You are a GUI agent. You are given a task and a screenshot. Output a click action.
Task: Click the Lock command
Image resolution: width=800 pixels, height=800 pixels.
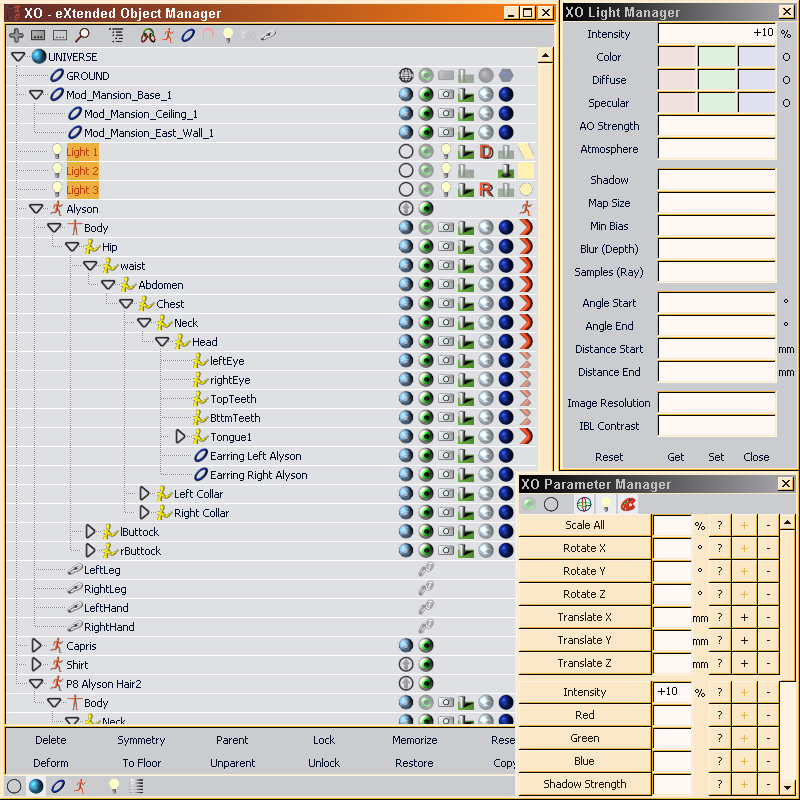pyautogui.click(x=324, y=740)
